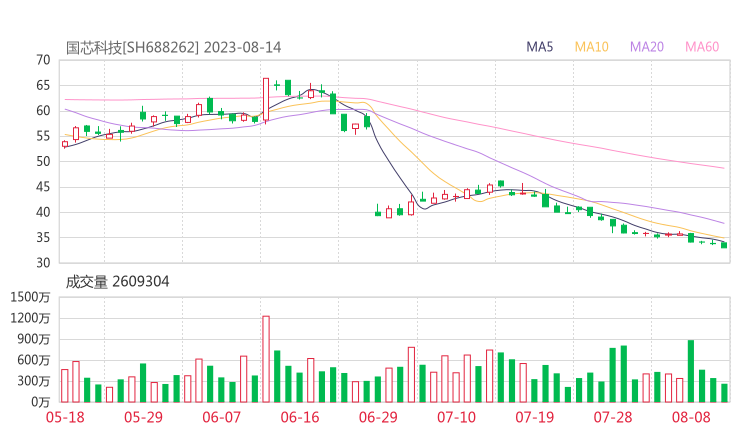
Task: Click the 06-29 date axis label
Action: tap(378, 417)
